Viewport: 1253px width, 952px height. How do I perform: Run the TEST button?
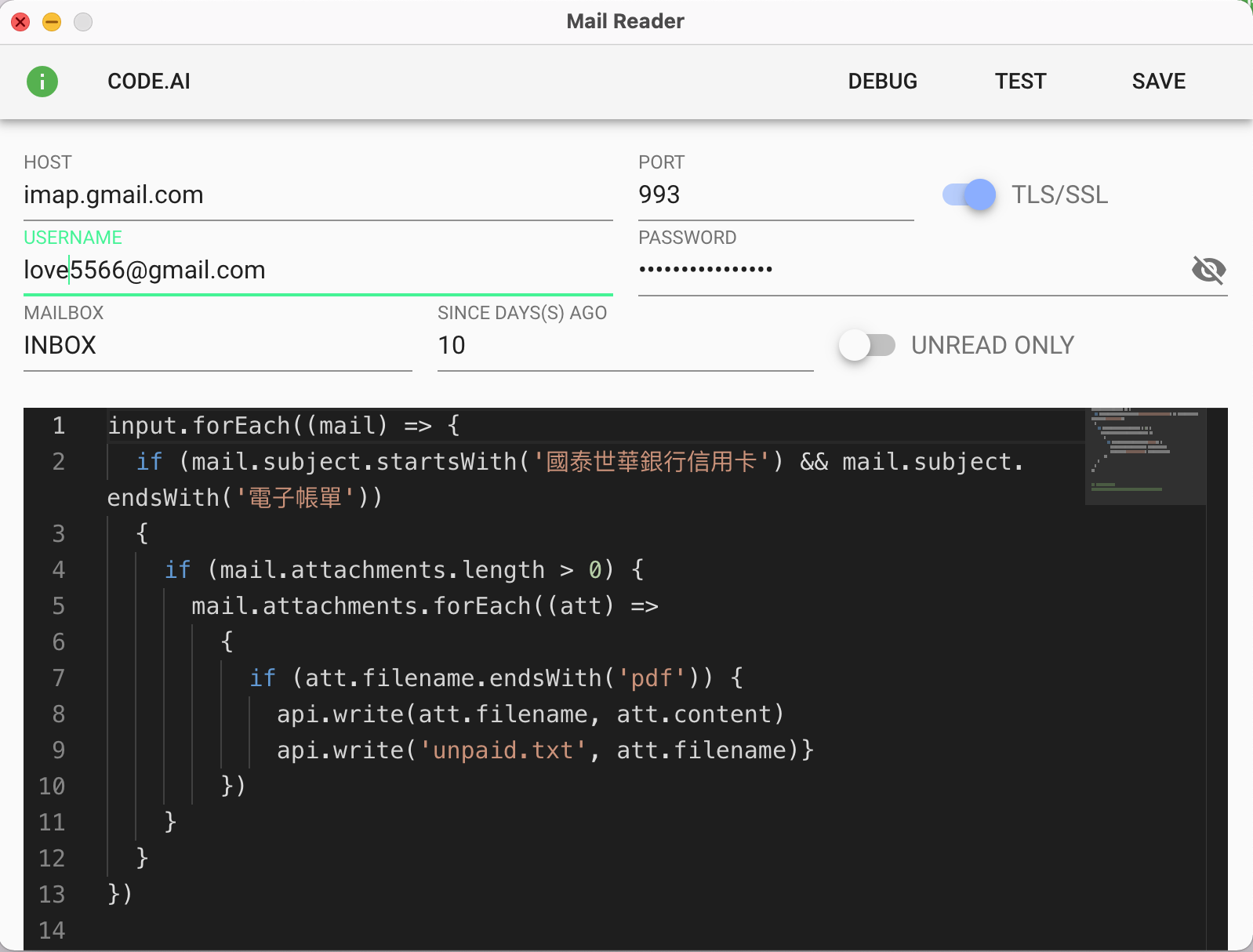(x=1020, y=82)
